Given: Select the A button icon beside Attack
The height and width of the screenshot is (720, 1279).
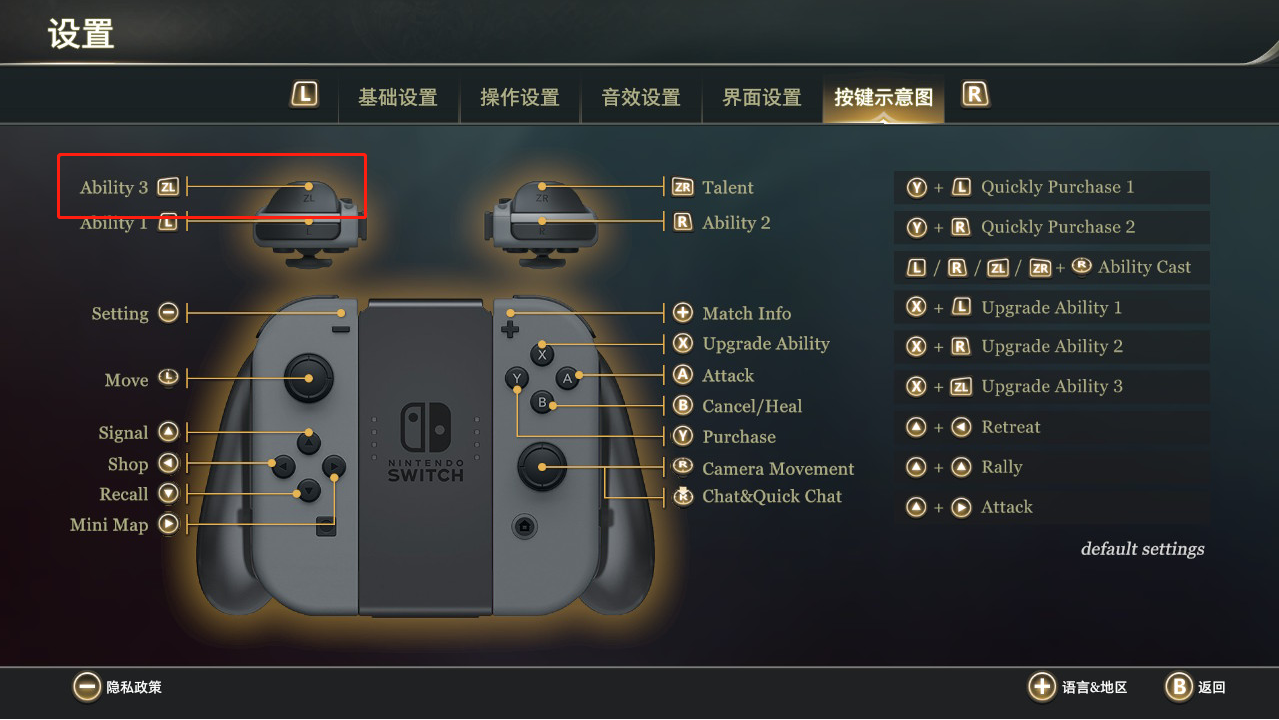Looking at the screenshot, I should click(683, 375).
